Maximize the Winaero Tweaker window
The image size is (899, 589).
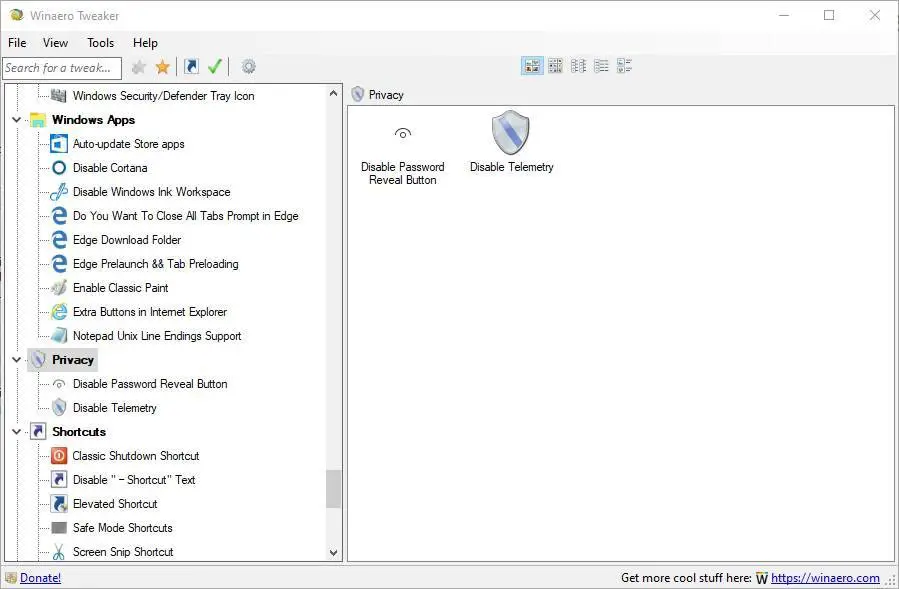829,15
